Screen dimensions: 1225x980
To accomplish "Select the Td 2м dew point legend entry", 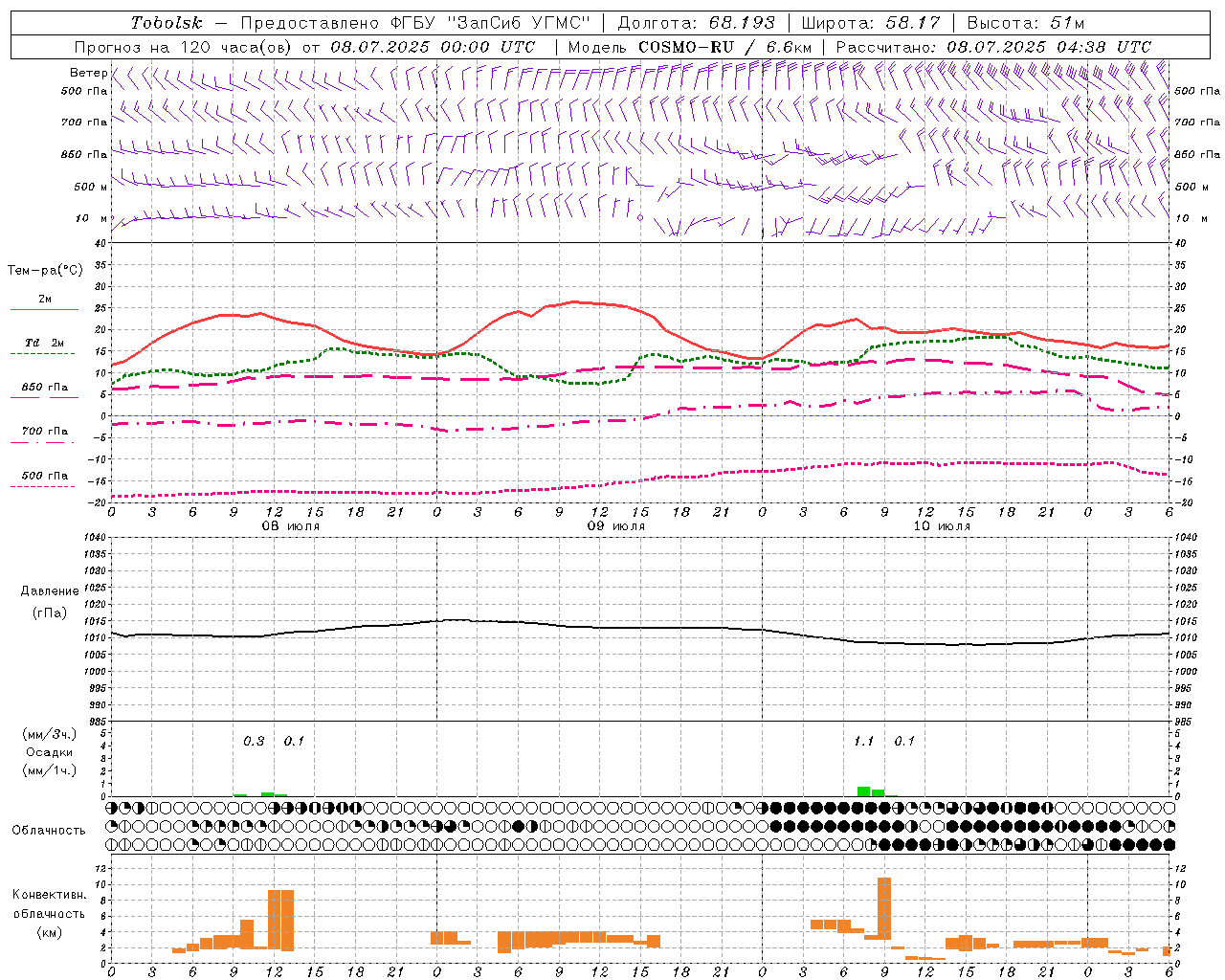I will 44,344.
